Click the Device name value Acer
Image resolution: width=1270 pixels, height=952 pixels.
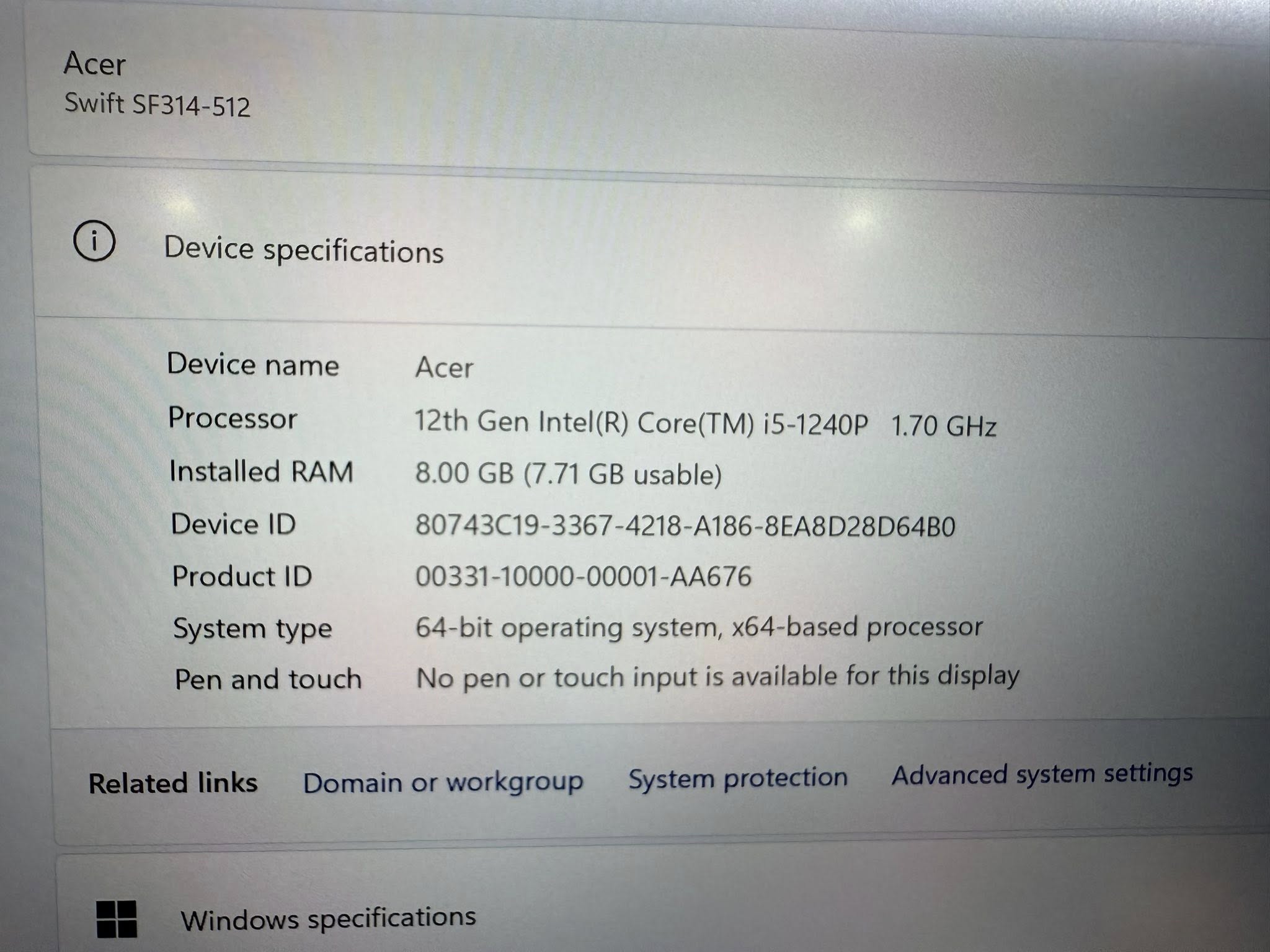pyautogui.click(x=444, y=368)
